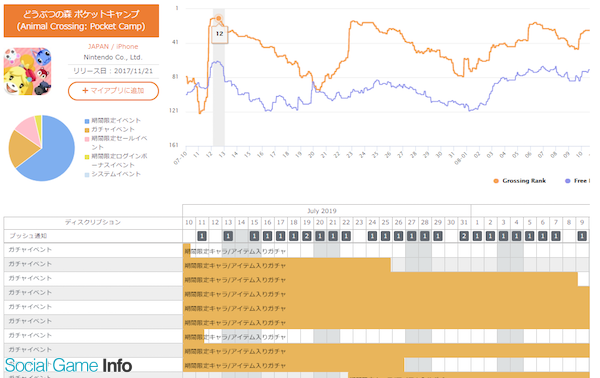
Task: Click the orange data point marker on the chart
Action: coord(218,18)
